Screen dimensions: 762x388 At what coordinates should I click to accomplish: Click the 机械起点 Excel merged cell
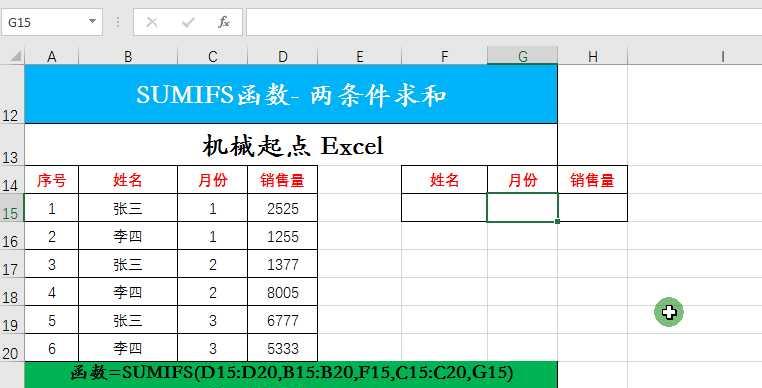(x=291, y=144)
